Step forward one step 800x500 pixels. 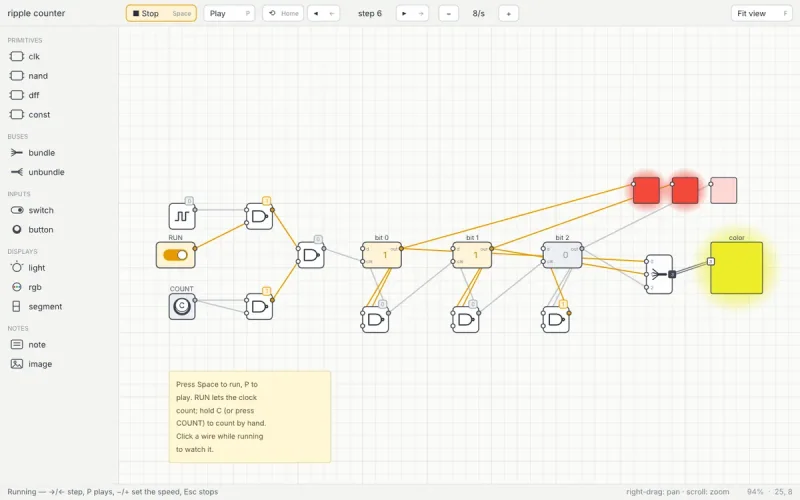[412, 13]
